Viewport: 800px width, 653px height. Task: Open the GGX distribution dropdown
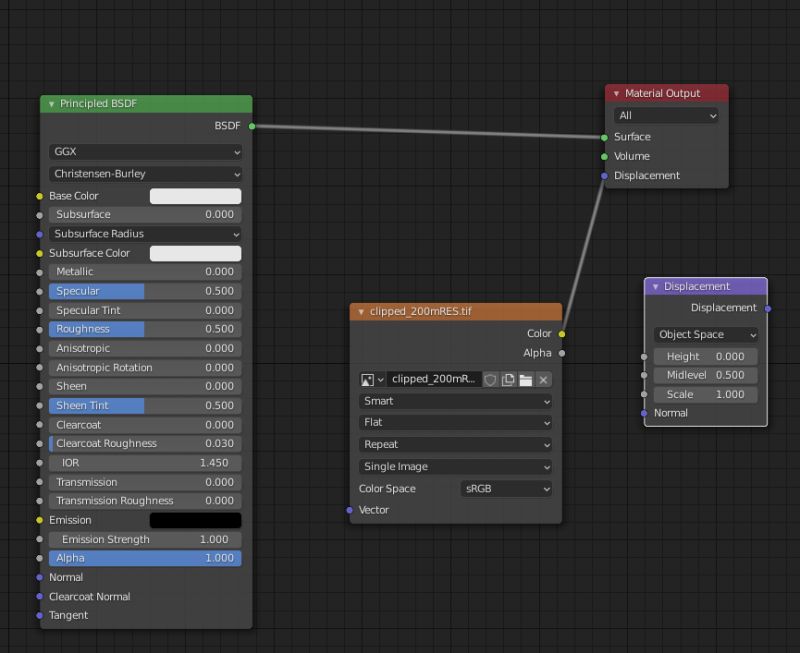pos(145,151)
